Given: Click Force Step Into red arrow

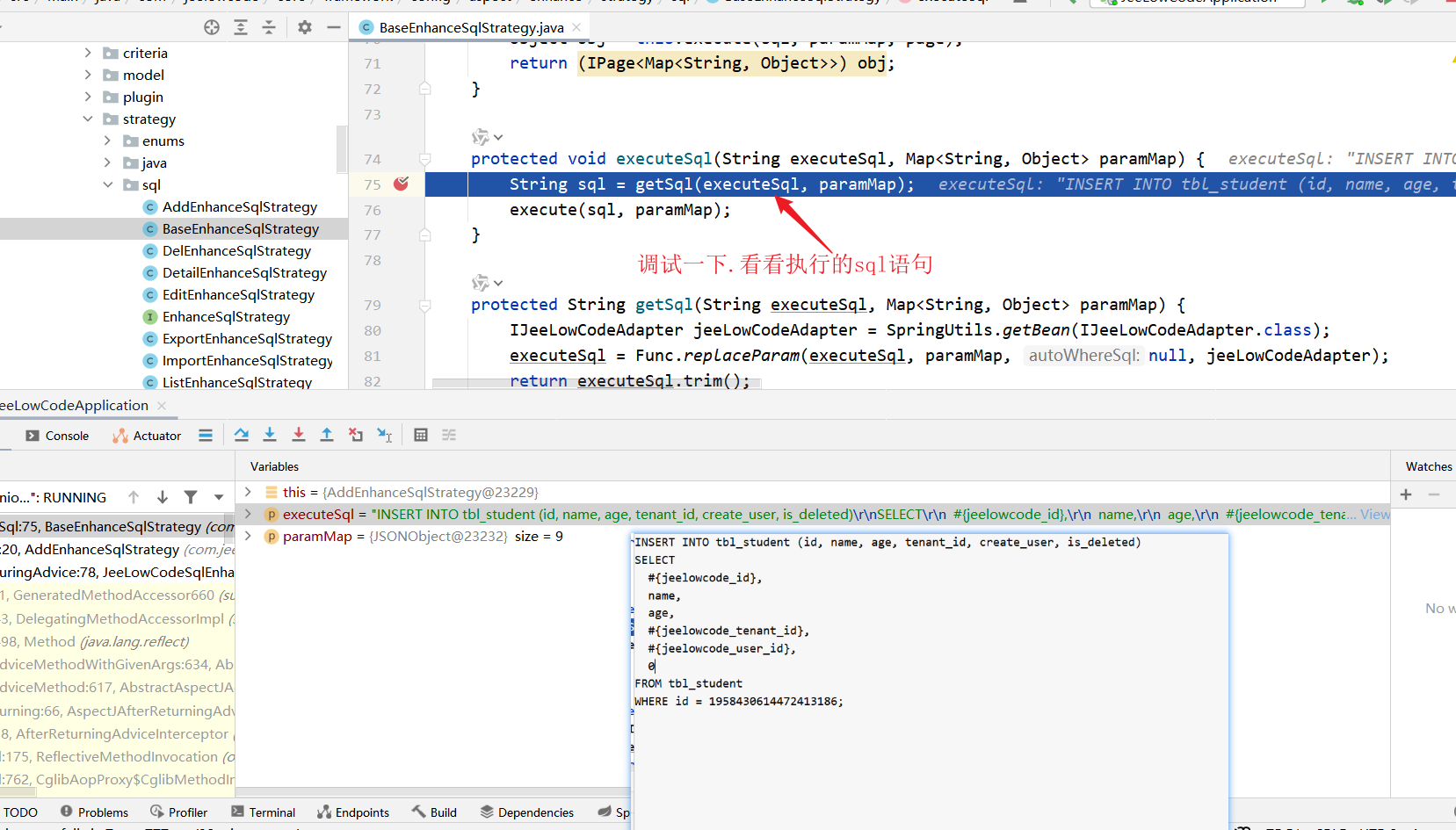Looking at the screenshot, I should (x=299, y=435).
